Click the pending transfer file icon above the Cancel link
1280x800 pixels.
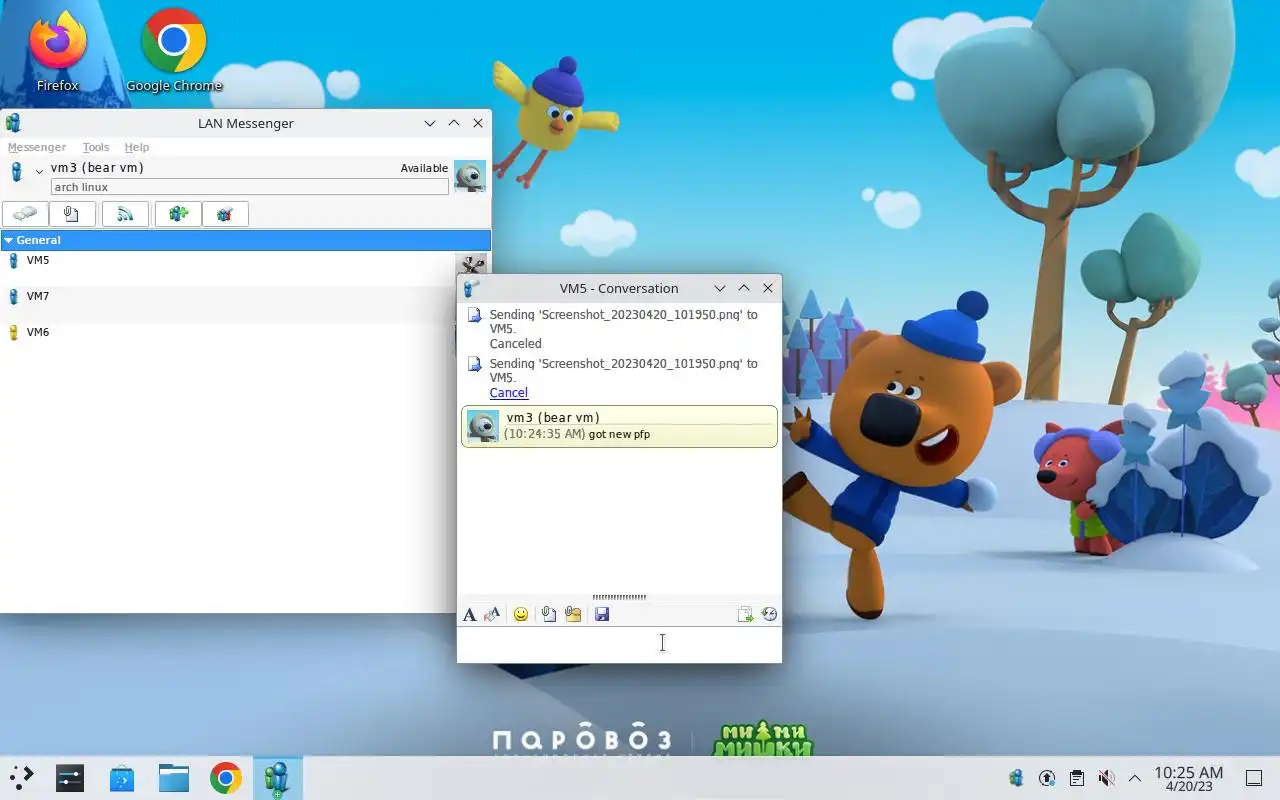click(476, 364)
